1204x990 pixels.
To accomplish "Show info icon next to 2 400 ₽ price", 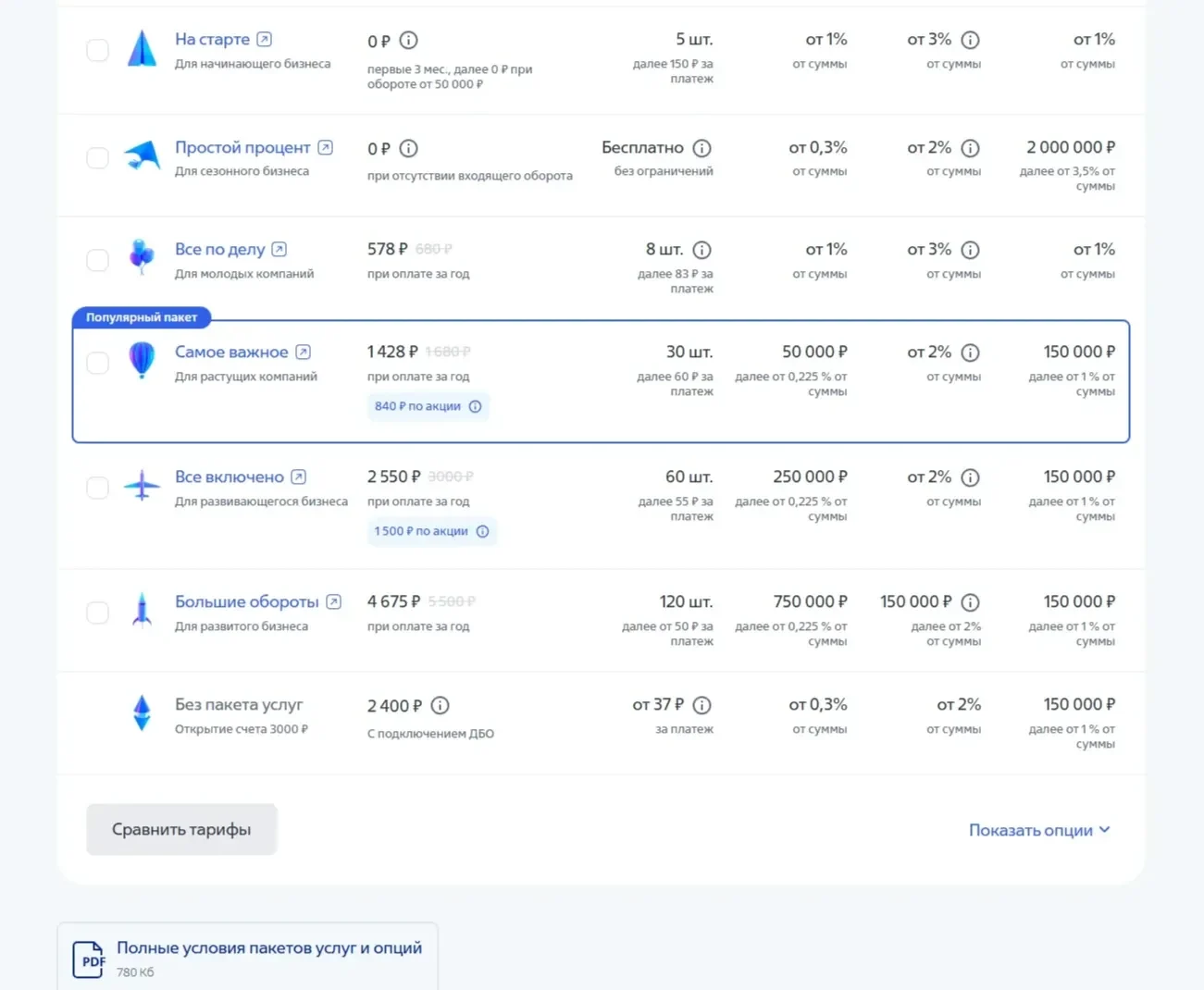I will point(441,705).
